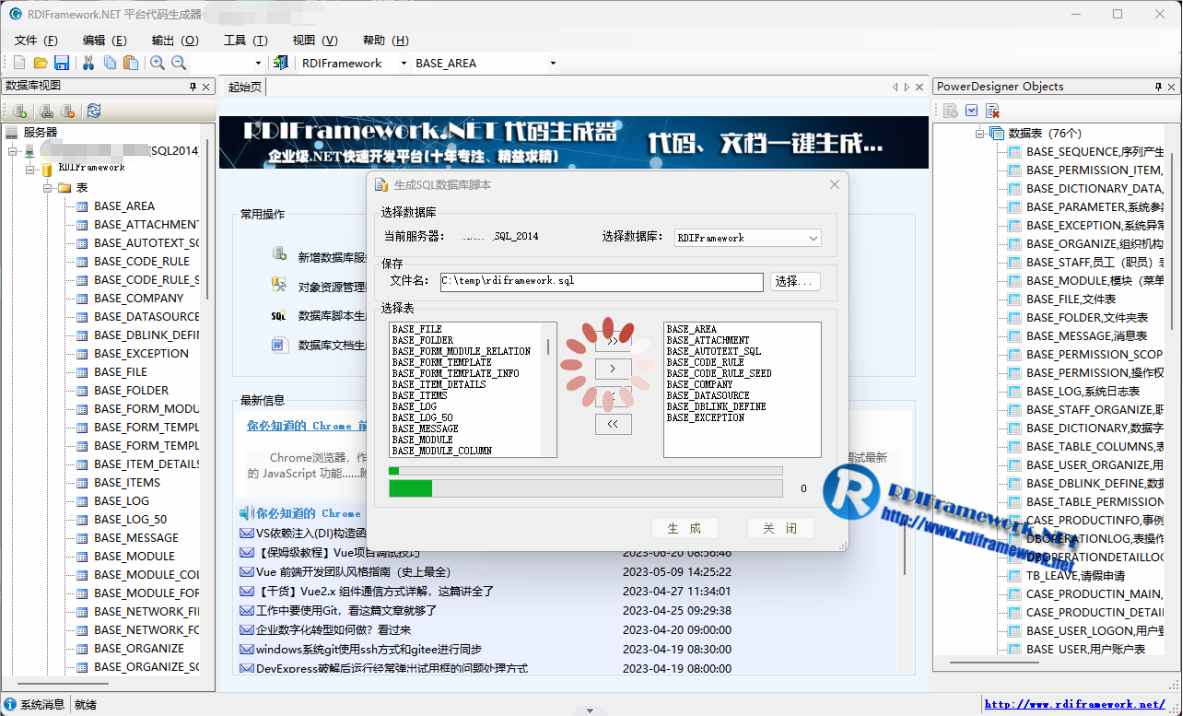
Task: Click the 文件名 path input field
Action: pos(600,282)
